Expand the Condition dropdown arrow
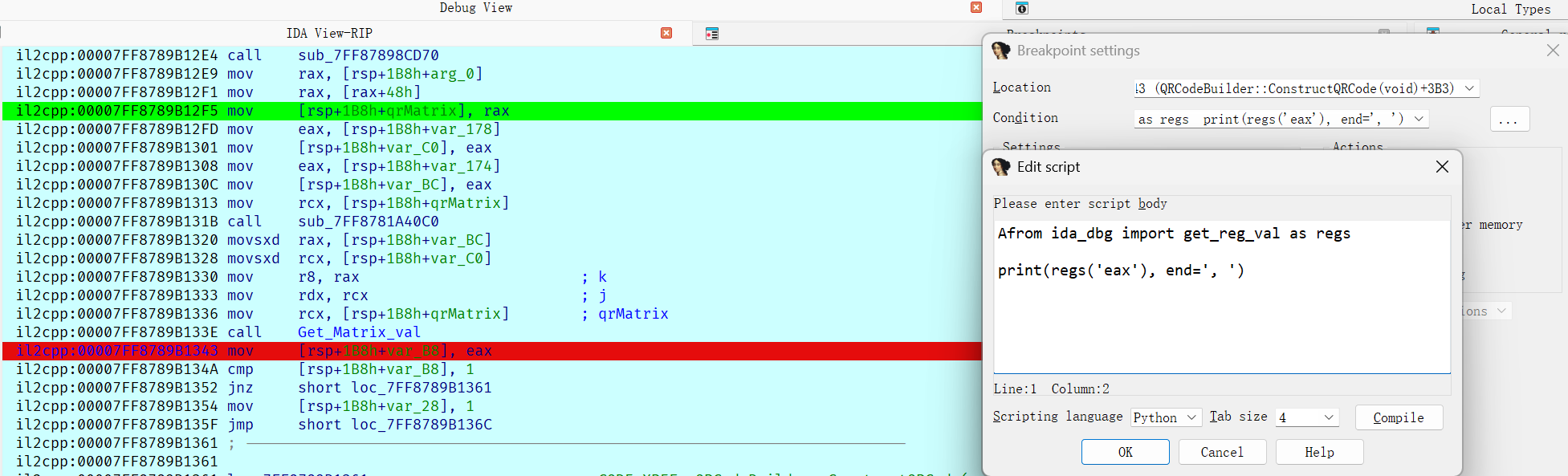Screen dimensions: 1568x476 coord(1419,119)
